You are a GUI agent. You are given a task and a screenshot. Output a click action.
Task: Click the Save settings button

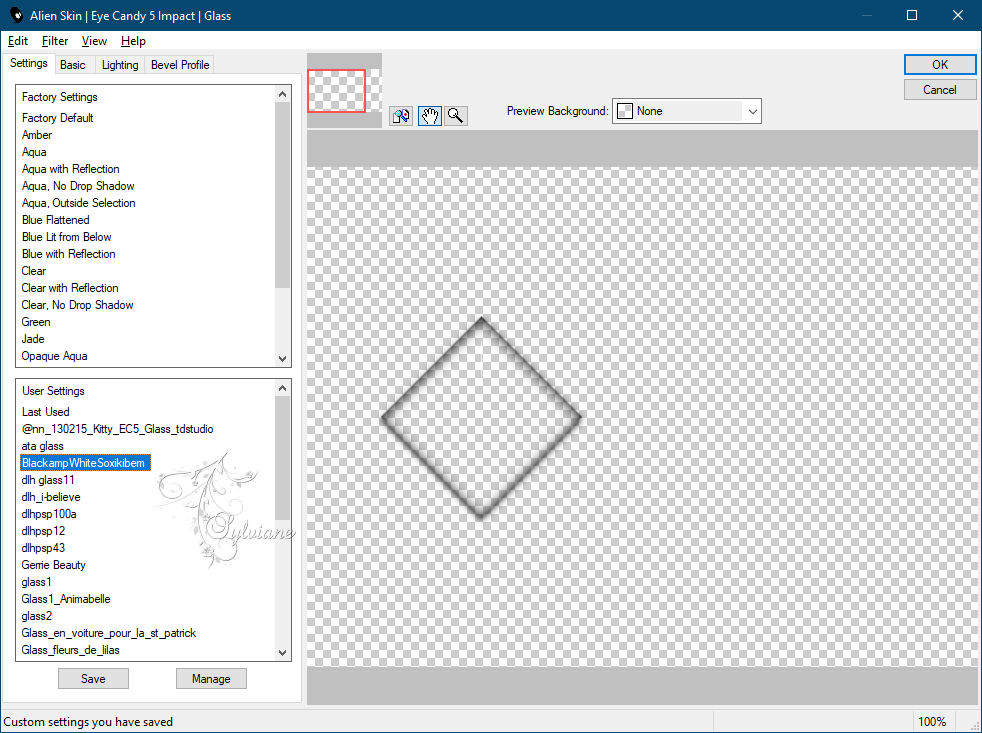93,678
